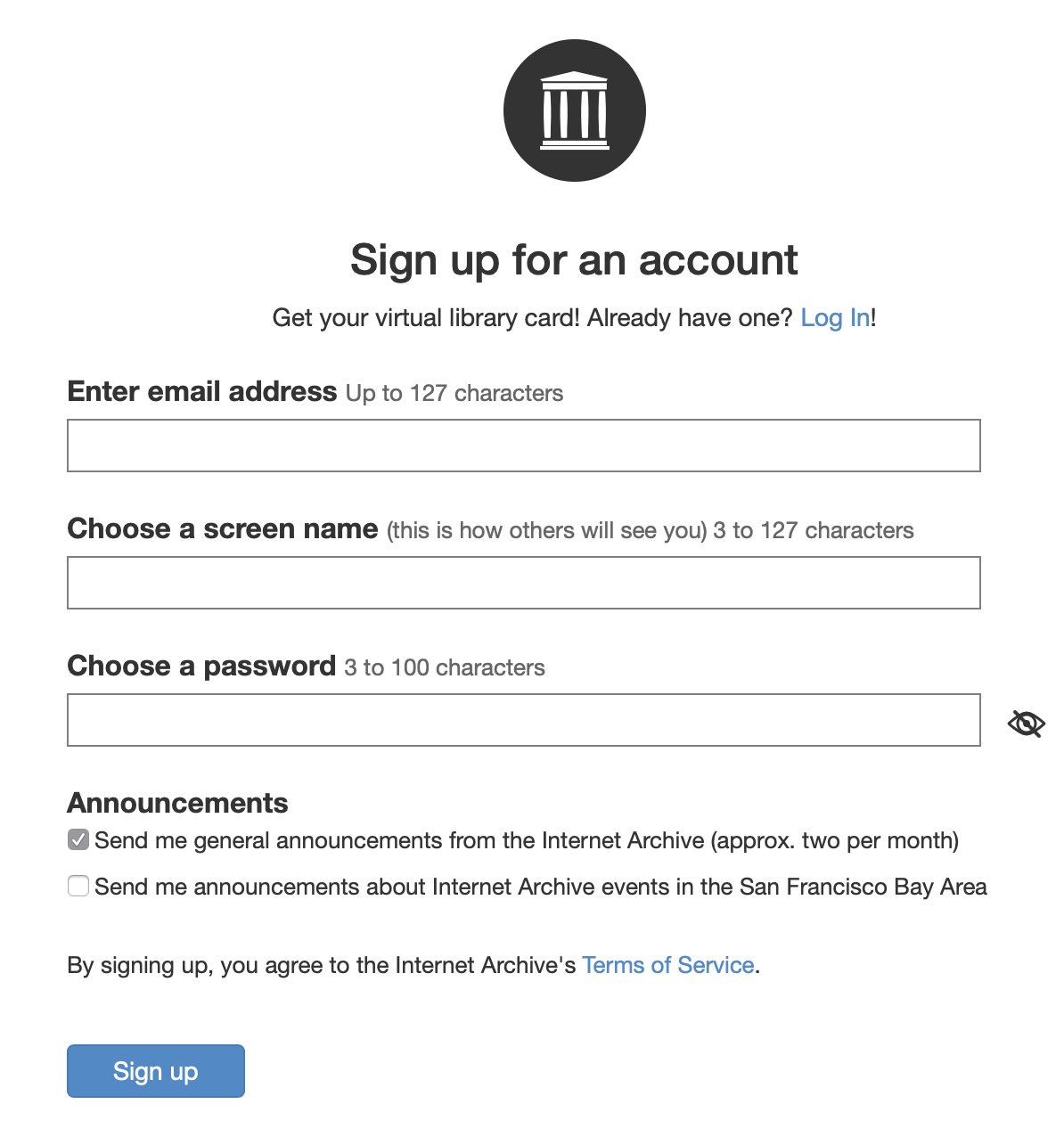Select the screen name input field
Image resolution: width=1064 pixels, height=1137 pixels.
click(x=523, y=583)
